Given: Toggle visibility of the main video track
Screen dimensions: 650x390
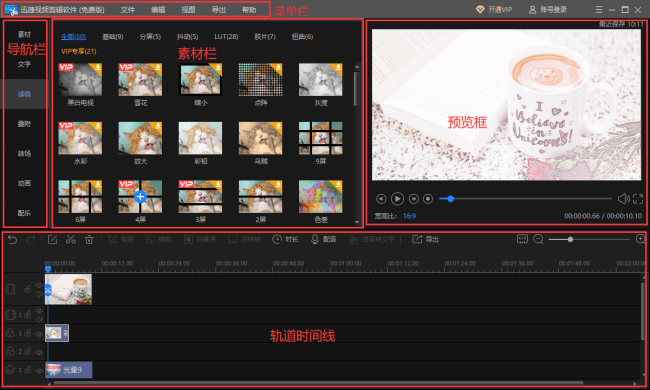Looking at the screenshot, I should tap(39, 286).
